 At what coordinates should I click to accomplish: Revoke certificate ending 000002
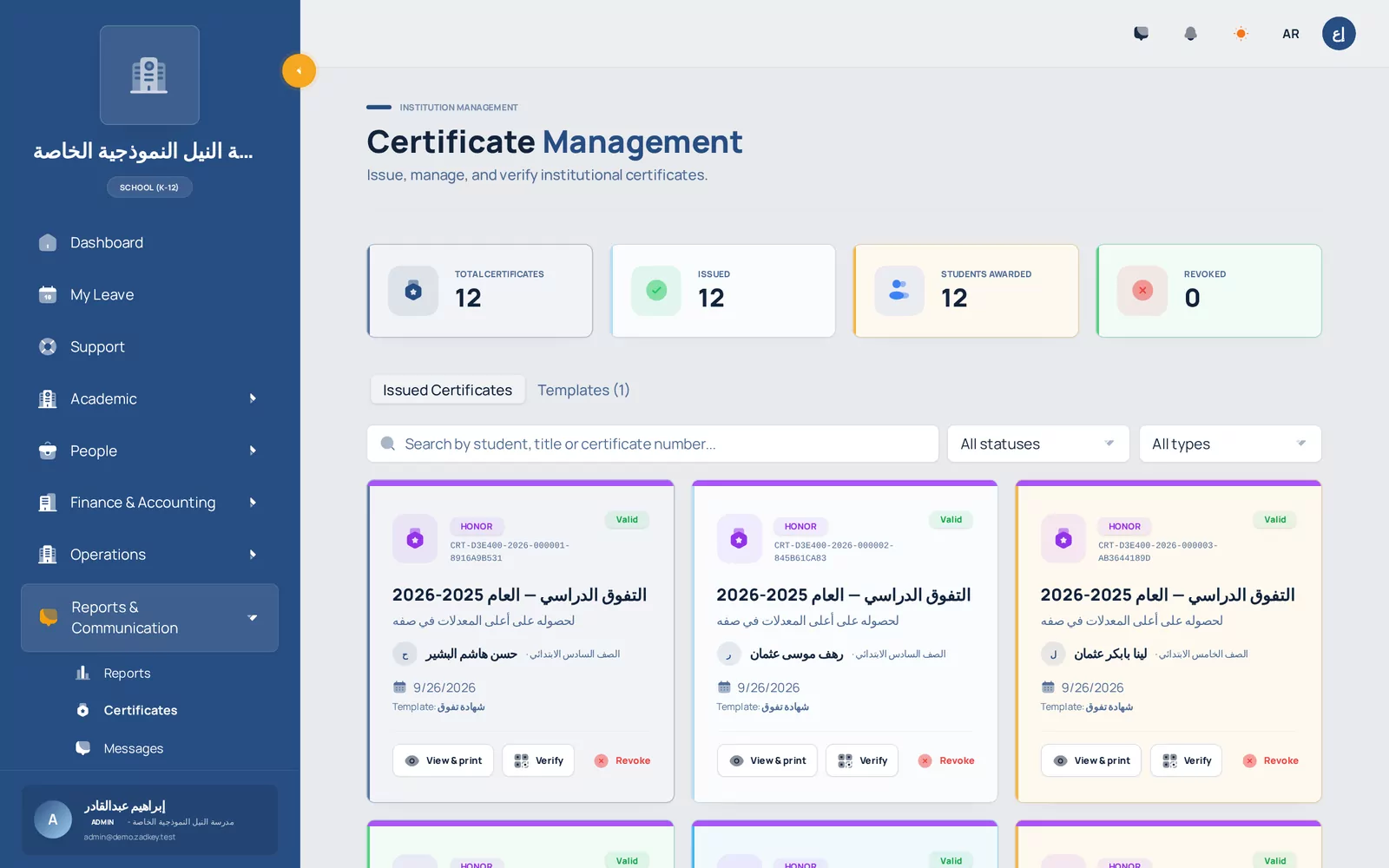click(x=946, y=760)
